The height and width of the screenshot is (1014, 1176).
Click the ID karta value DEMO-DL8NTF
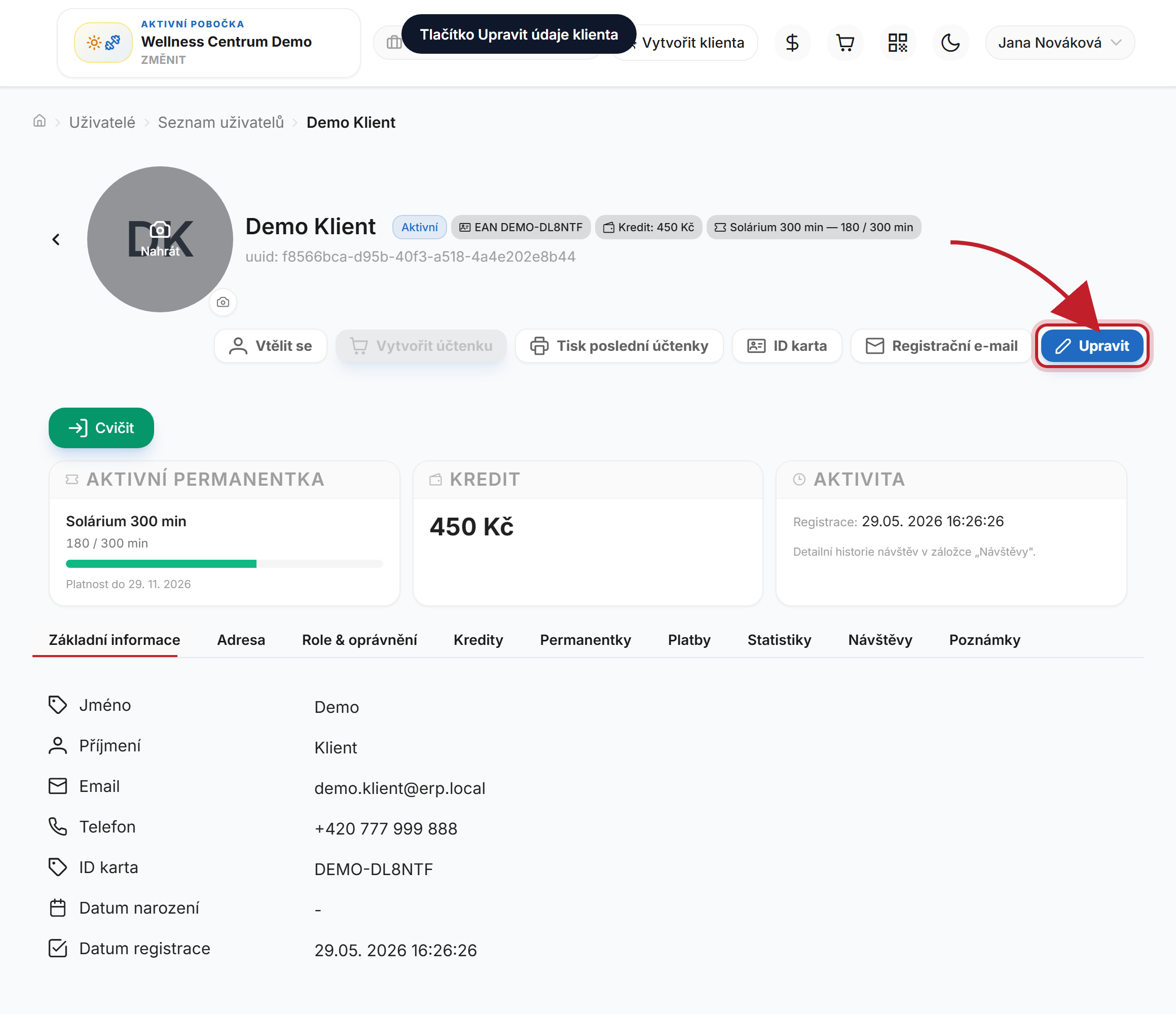coord(374,870)
